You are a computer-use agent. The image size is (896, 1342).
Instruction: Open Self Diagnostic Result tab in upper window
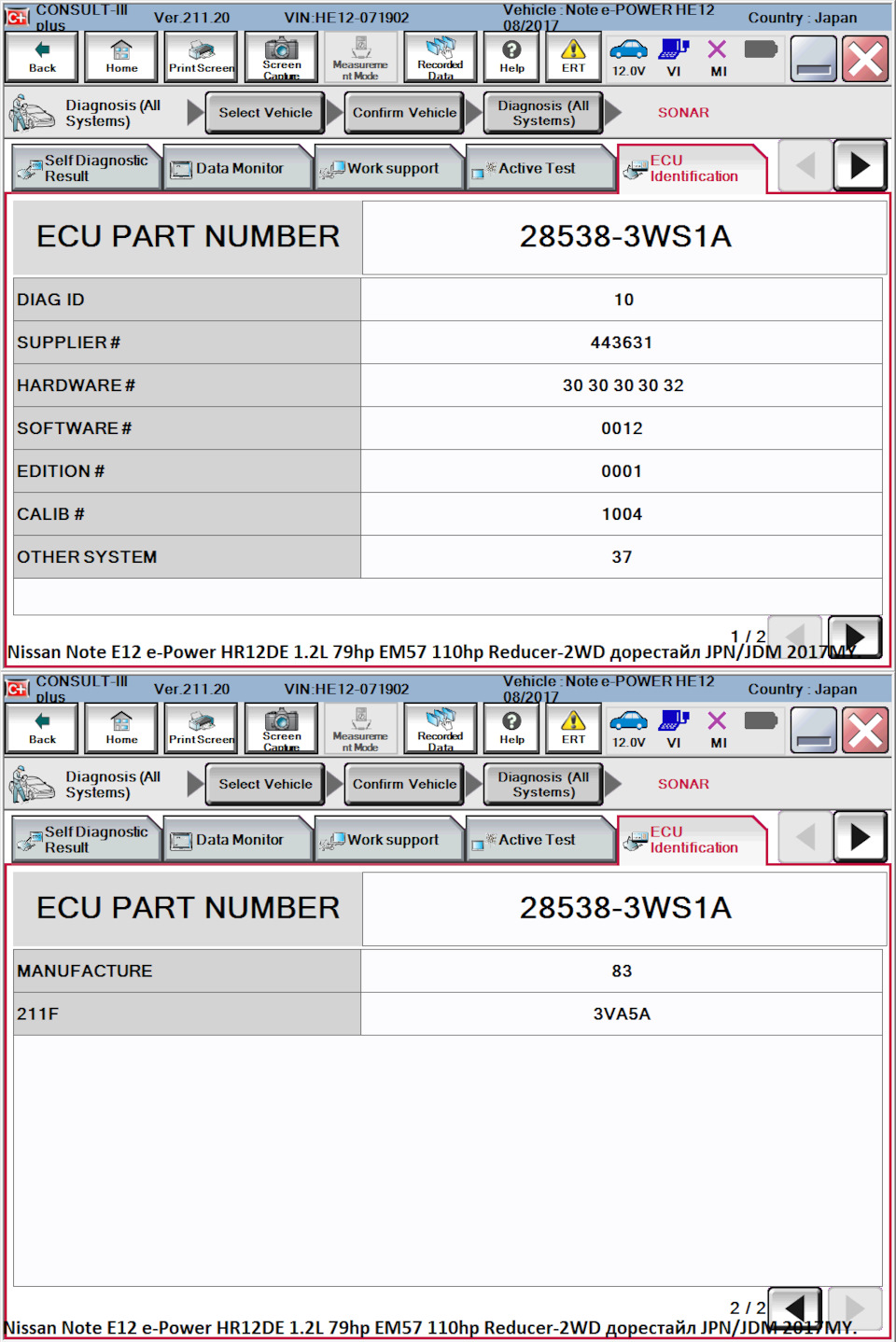pyautogui.click(x=86, y=168)
